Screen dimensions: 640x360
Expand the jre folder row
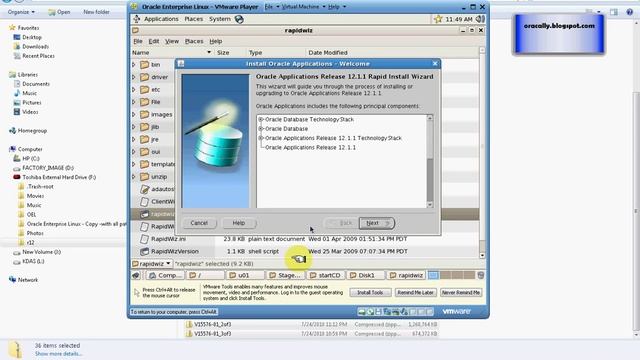click(134, 139)
